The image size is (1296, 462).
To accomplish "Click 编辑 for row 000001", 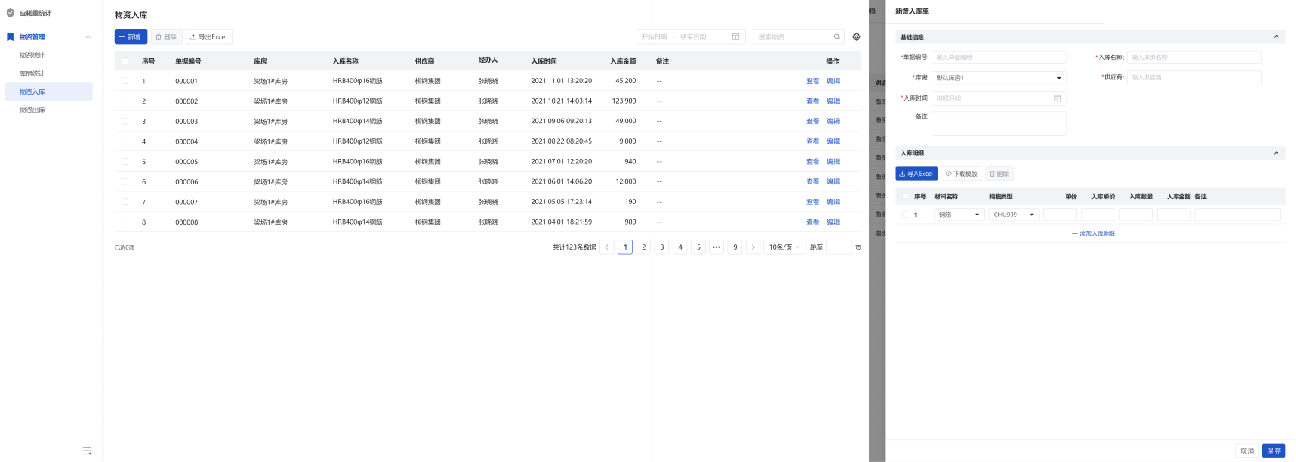I will coord(833,81).
